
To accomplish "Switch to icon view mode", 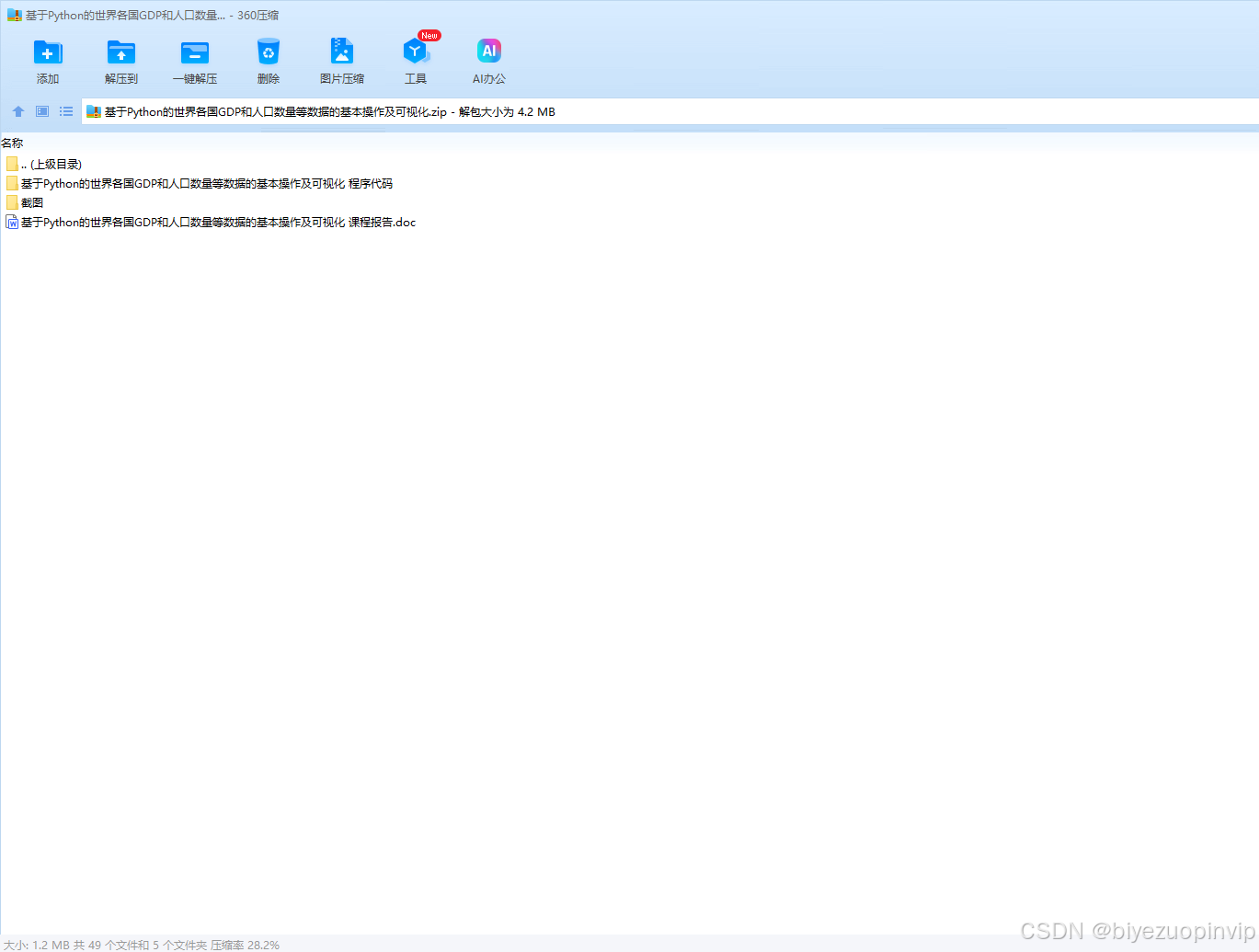I will (x=42, y=111).
